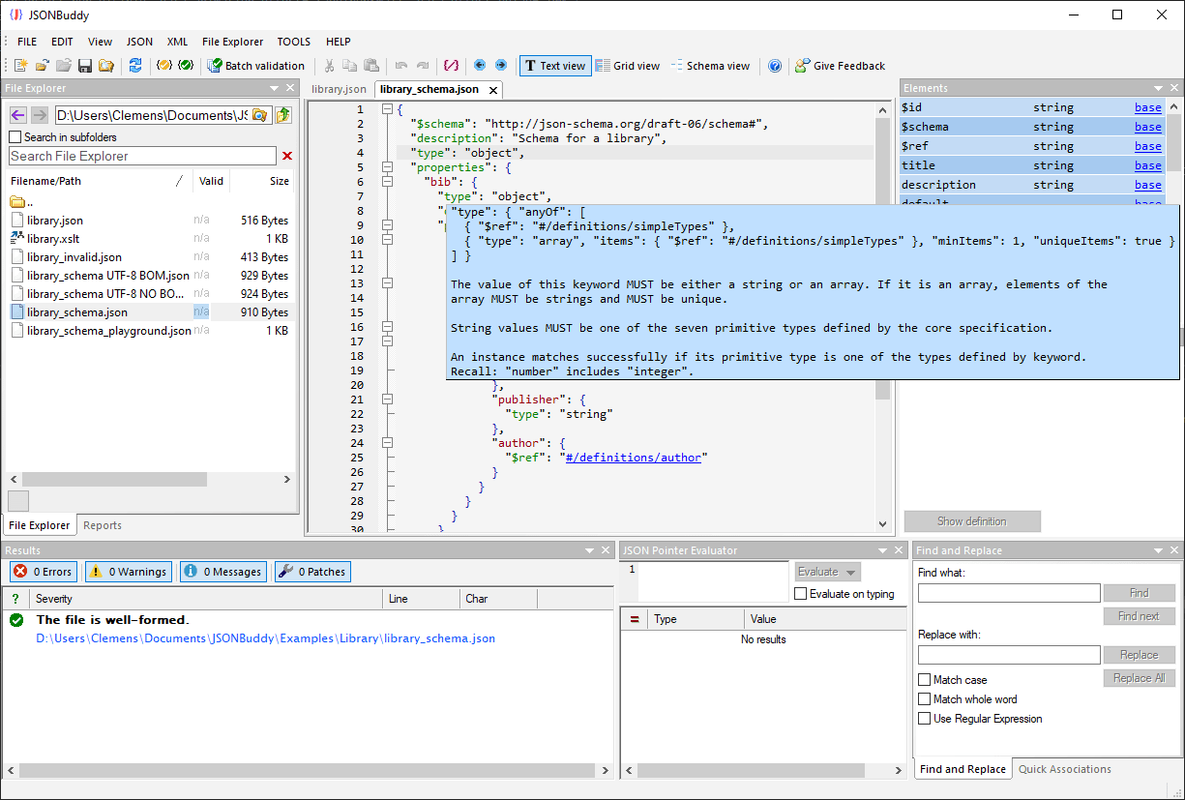Check the Match case option
Viewport: 1185px width, 800px height.
(924, 680)
